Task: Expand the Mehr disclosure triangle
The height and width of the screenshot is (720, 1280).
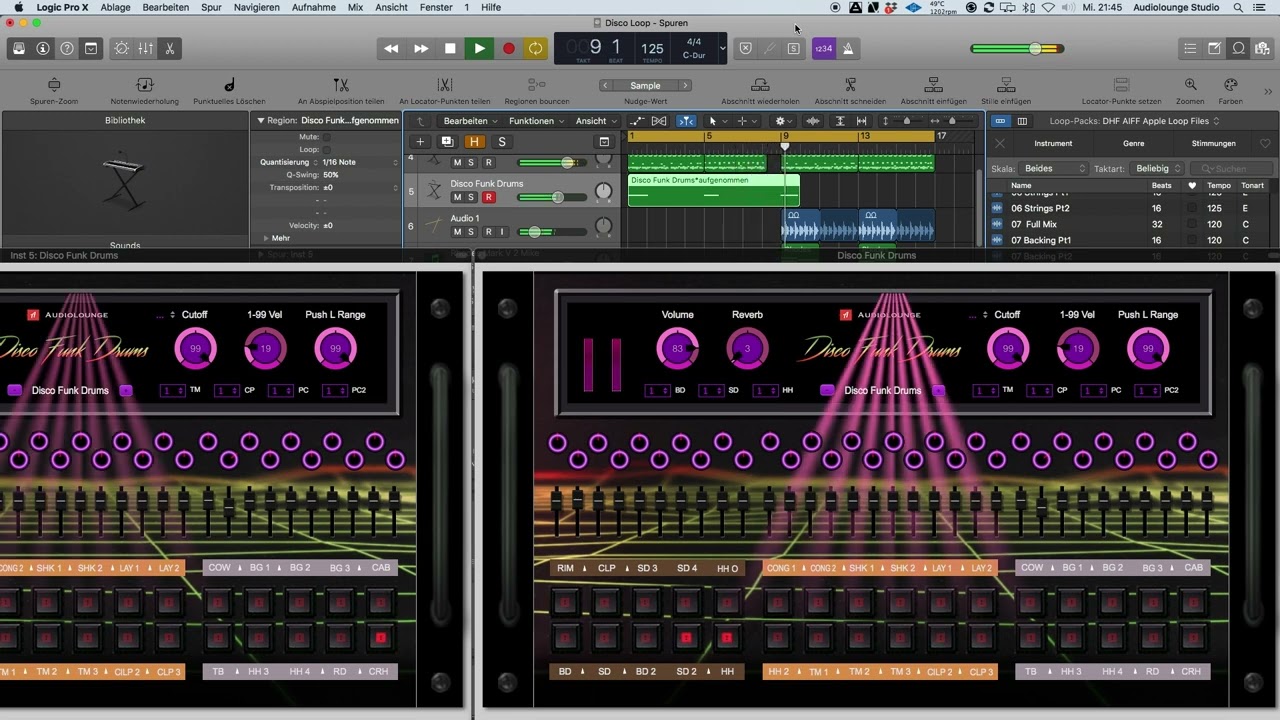Action: click(x=266, y=239)
